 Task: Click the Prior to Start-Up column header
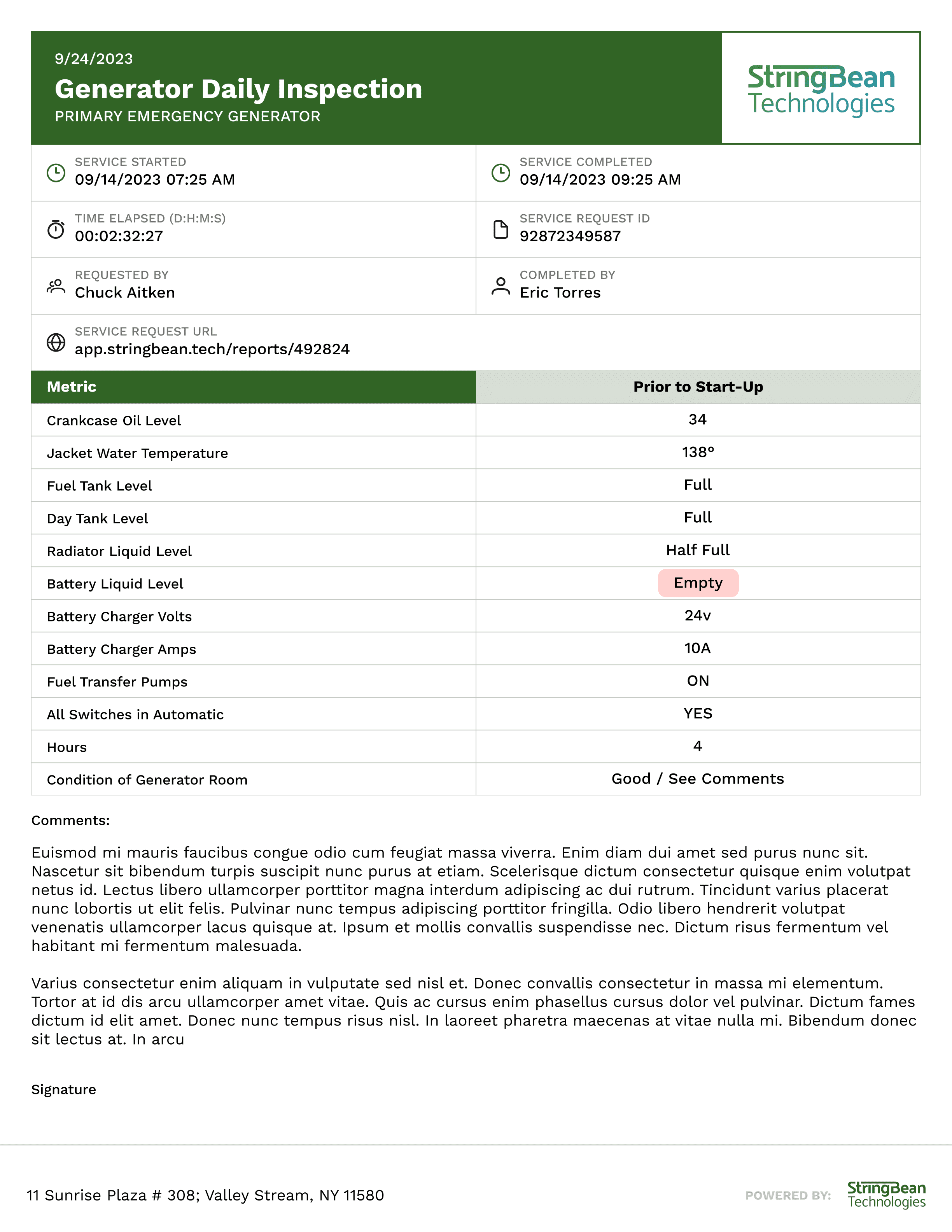coord(698,387)
